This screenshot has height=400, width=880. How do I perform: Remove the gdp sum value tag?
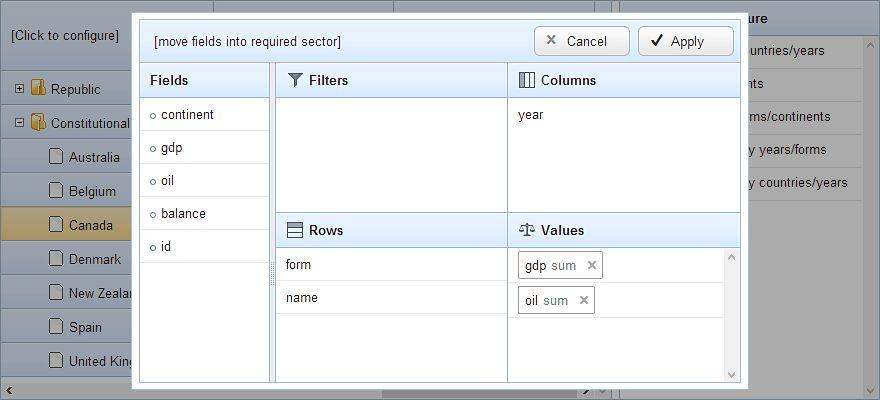[592, 265]
